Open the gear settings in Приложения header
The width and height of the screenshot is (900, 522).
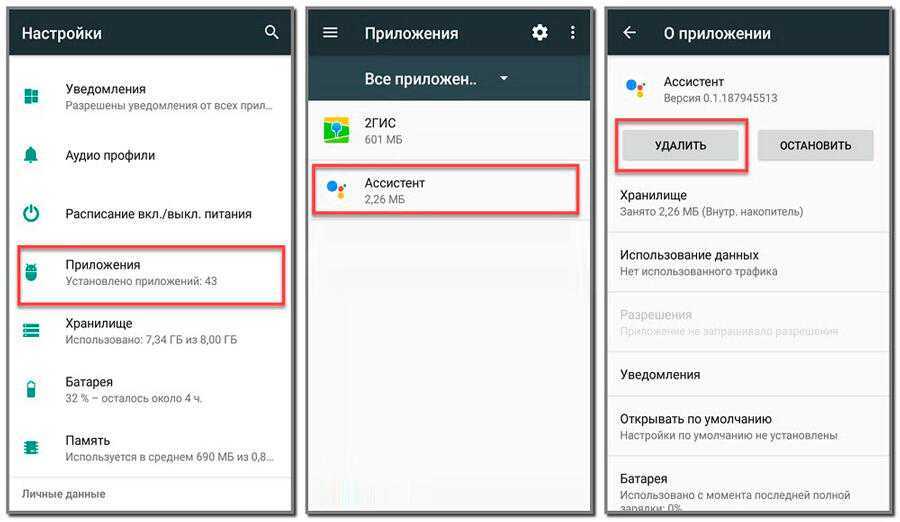pos(540,32)
